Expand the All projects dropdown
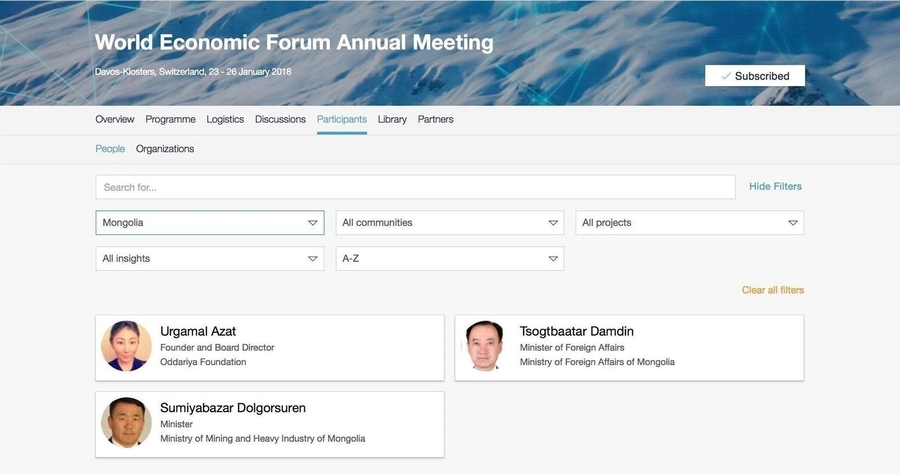Viewport: 900px width, 474px height. point(689,223)
